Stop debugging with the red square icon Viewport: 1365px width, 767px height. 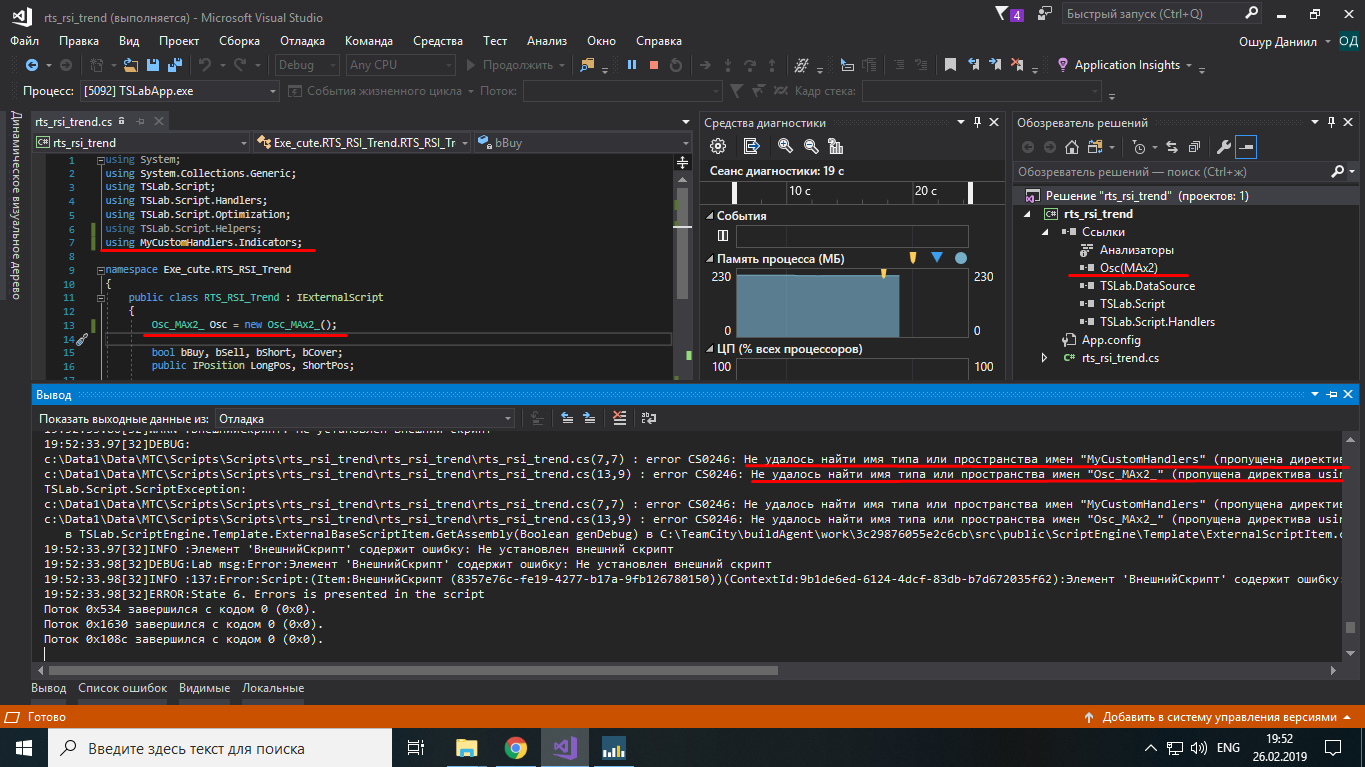click(x=654, y=65)
